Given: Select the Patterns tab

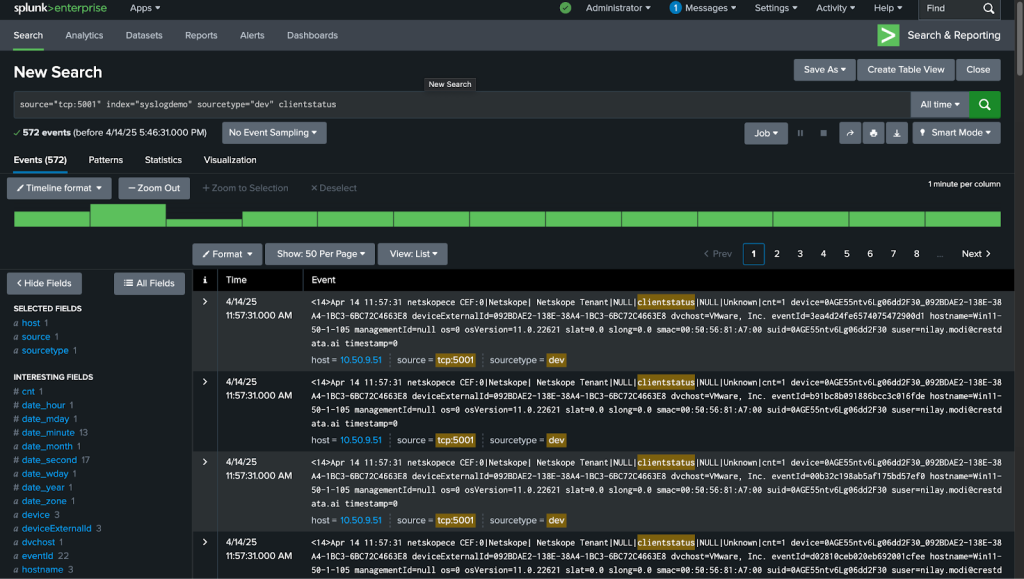Looking at the screenshot, I should [x=106, y=160].
